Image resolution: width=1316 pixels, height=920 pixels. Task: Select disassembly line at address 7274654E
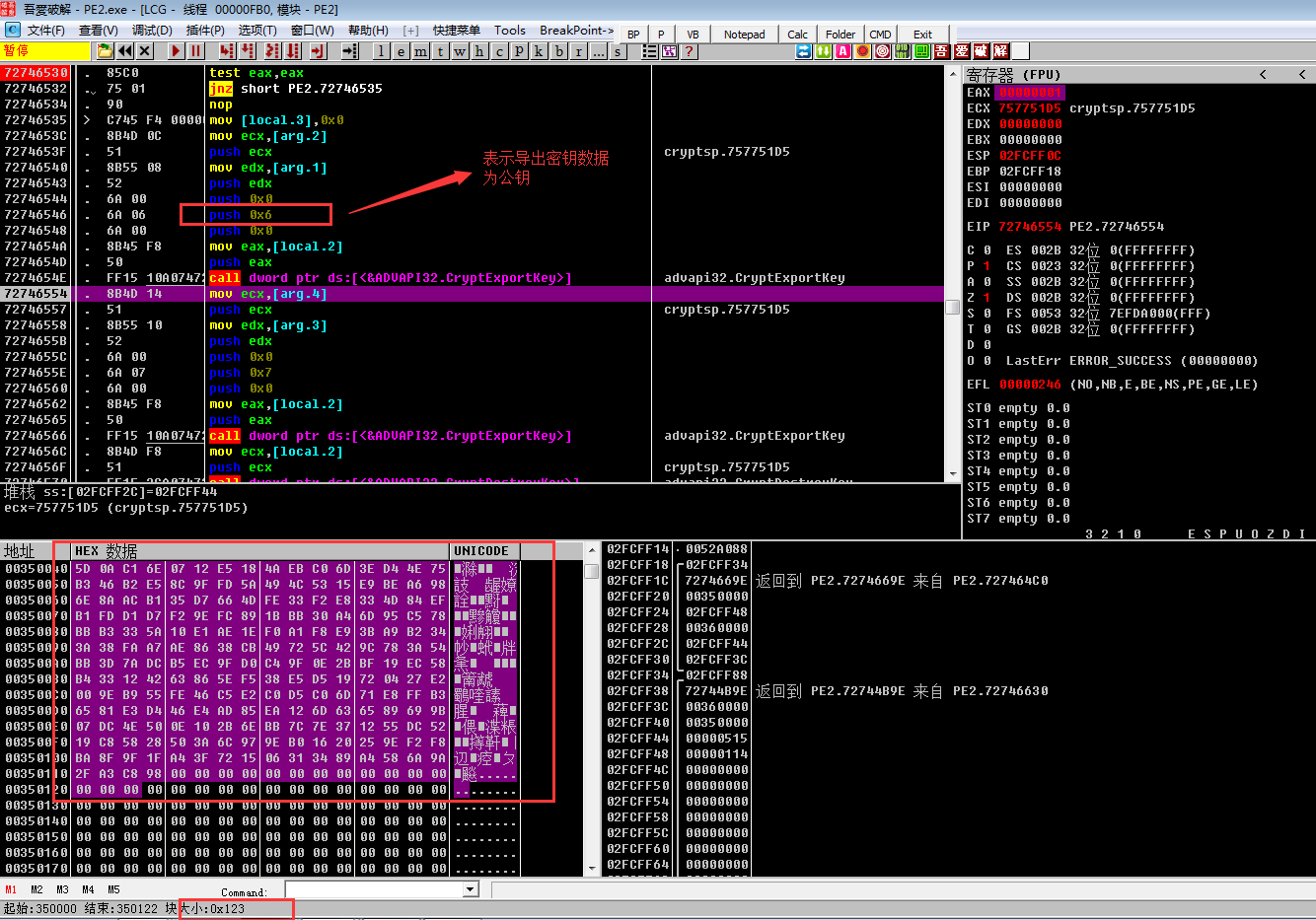pyautogui.click(x=474, y=278)
